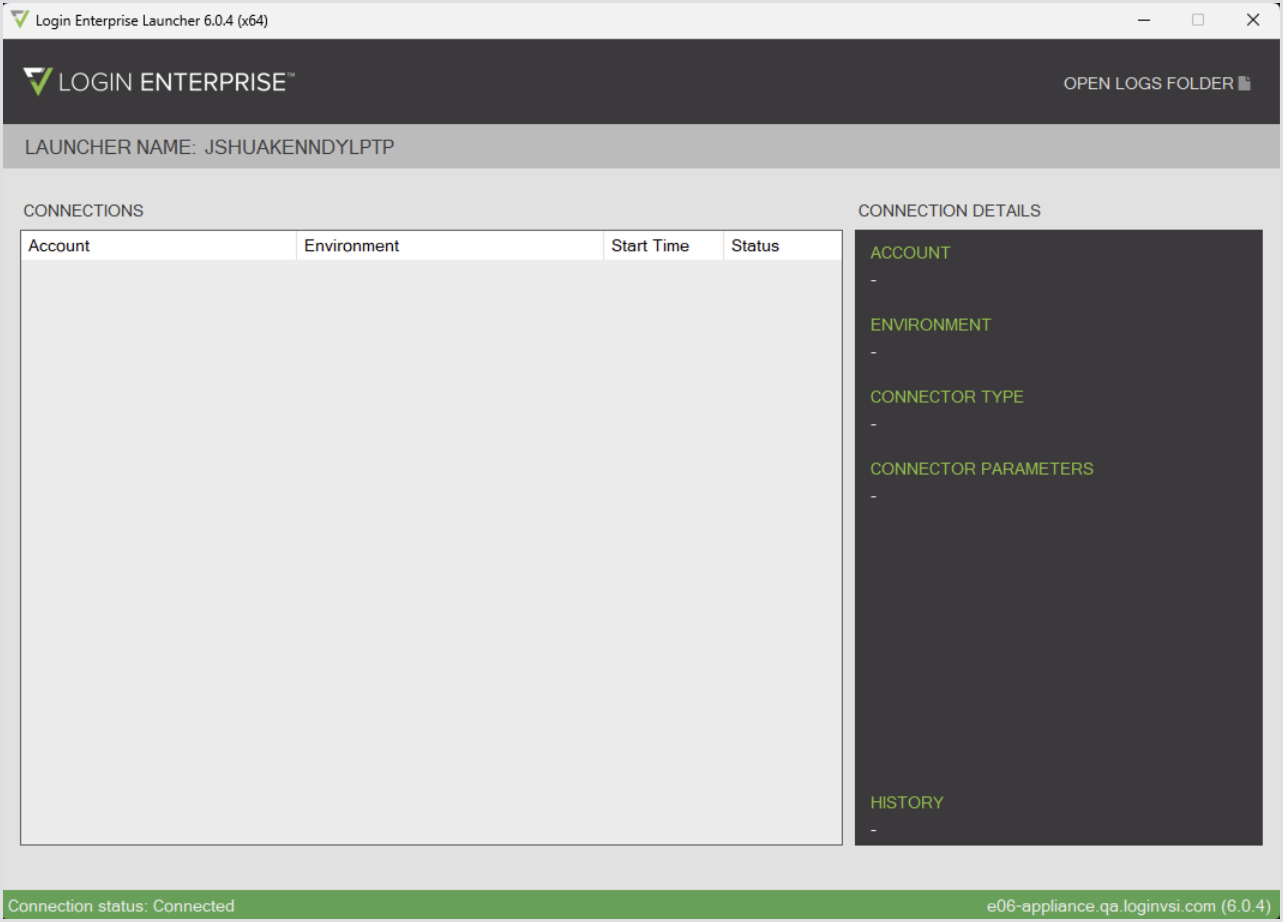Click the ENVIRONMENT label in details panel
This screenshot has width=1283, height=922.
pyautogui.click(x=930, y=325)
